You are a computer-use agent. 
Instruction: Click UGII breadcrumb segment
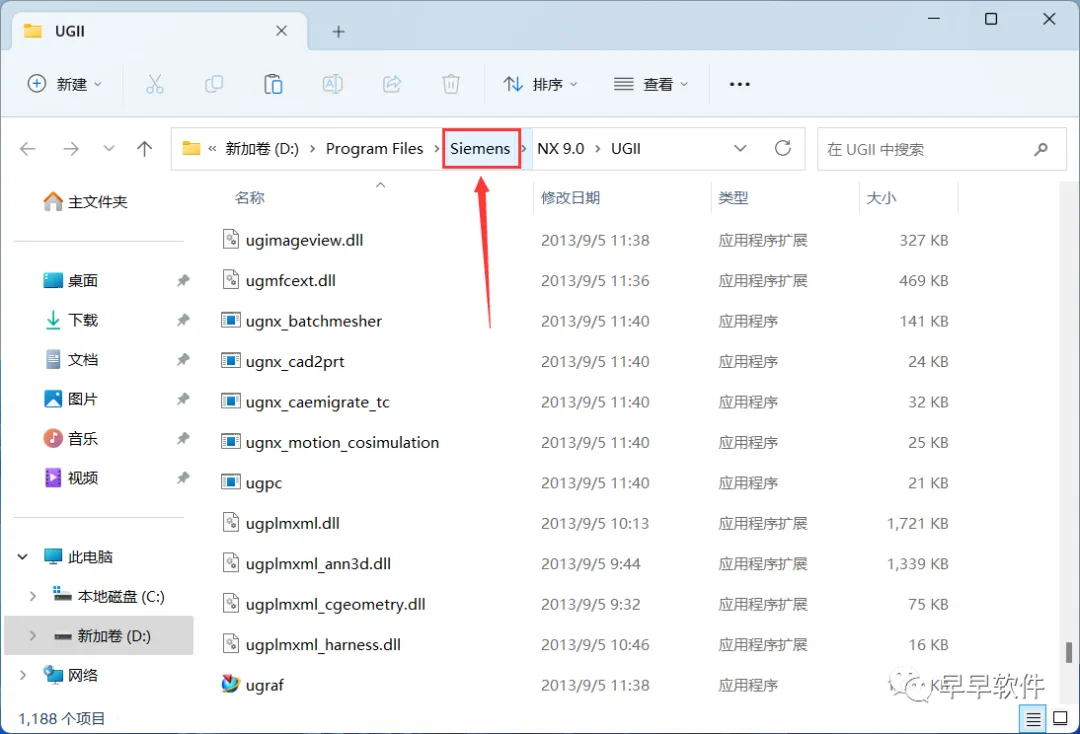coord(625,149)
